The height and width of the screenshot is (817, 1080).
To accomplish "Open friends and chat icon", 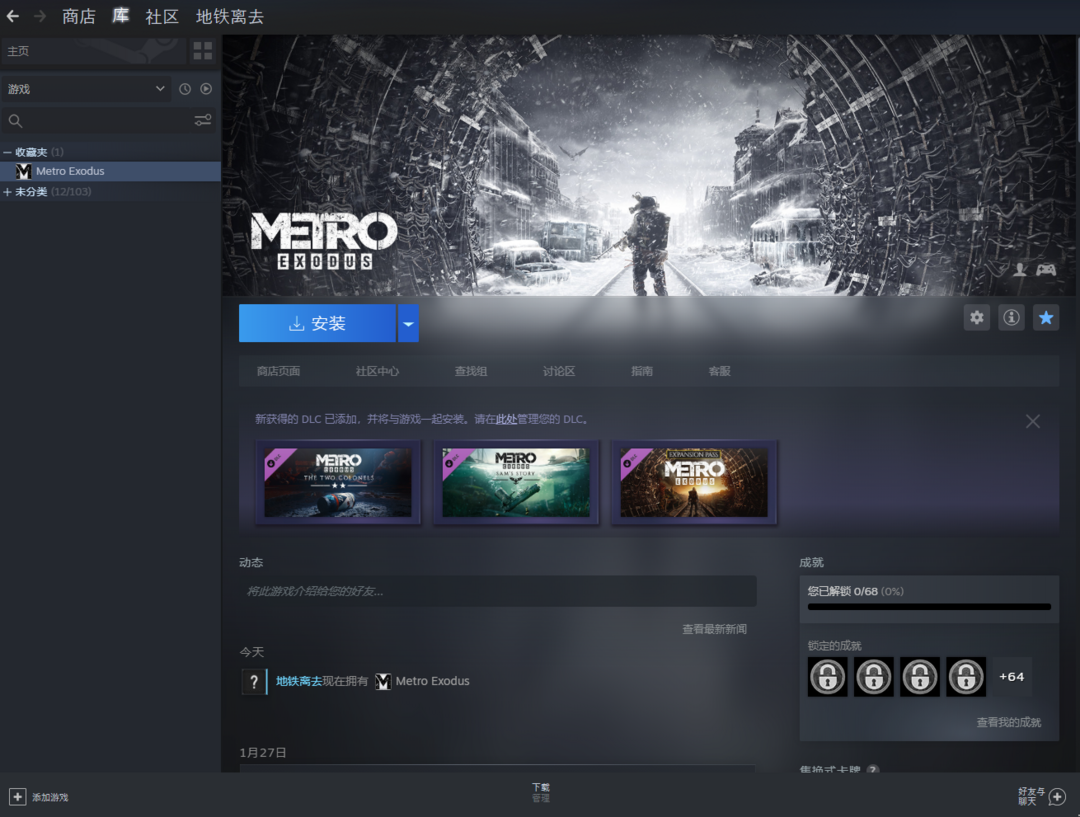I will (1056, 797).
